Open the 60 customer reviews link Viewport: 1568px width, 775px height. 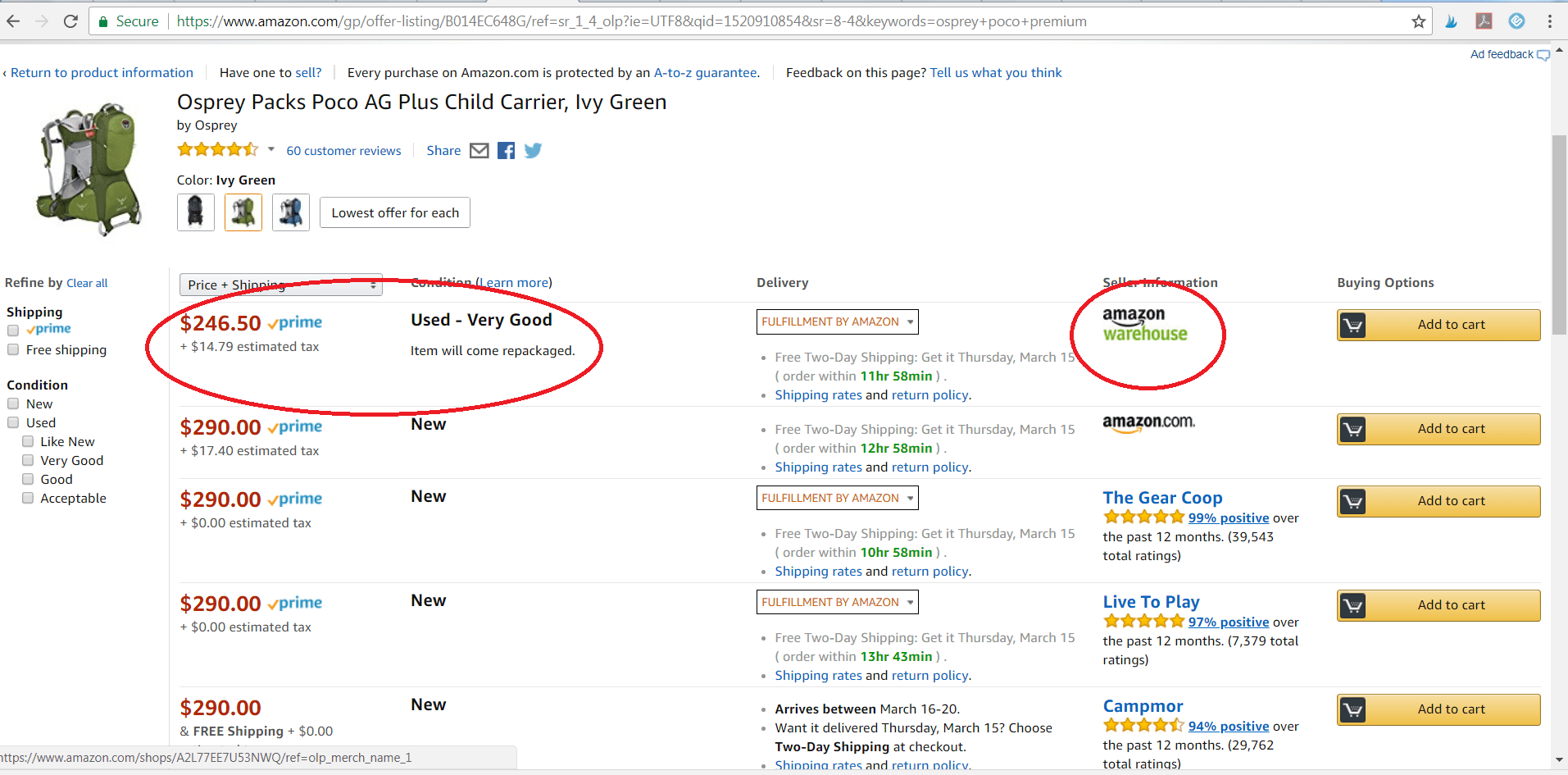click(x=343, y=150)
